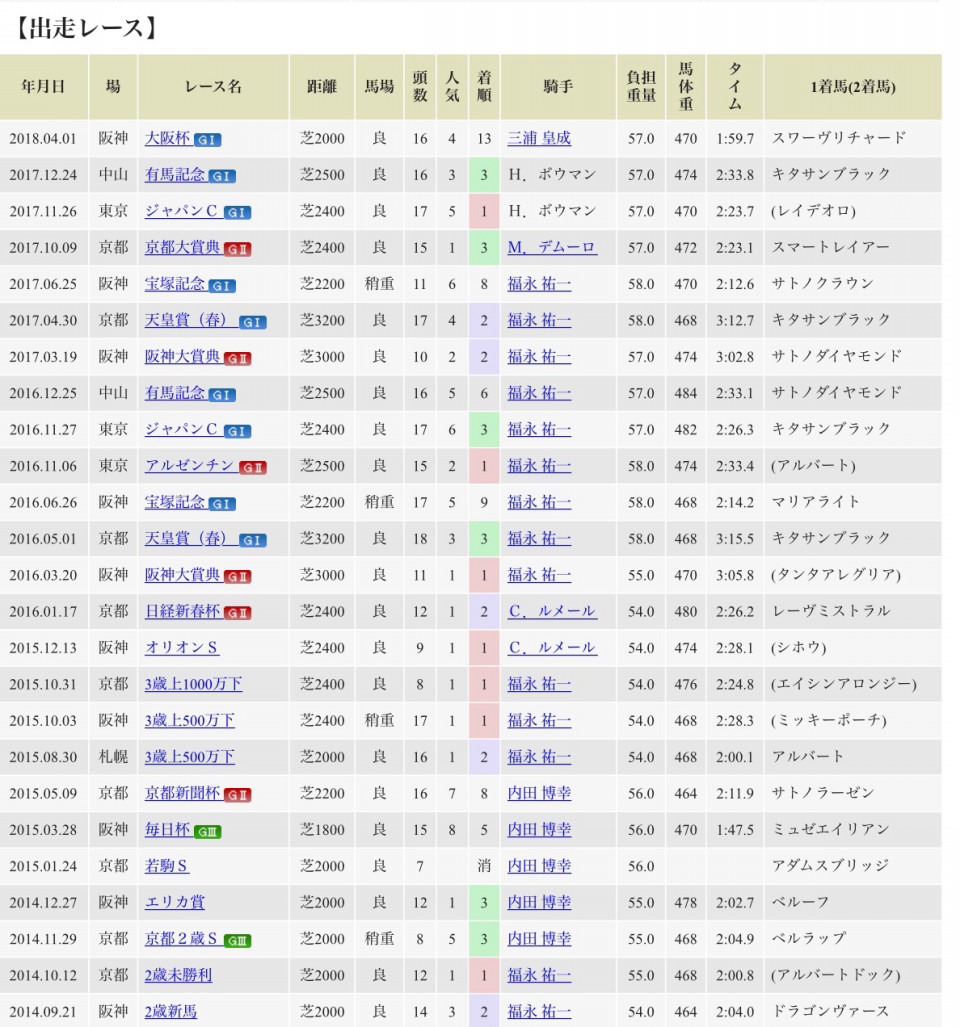The width and height of the screenshot is (960, 1027).
Task: Open the 京都２歳S race link
Action: [181, 939]
